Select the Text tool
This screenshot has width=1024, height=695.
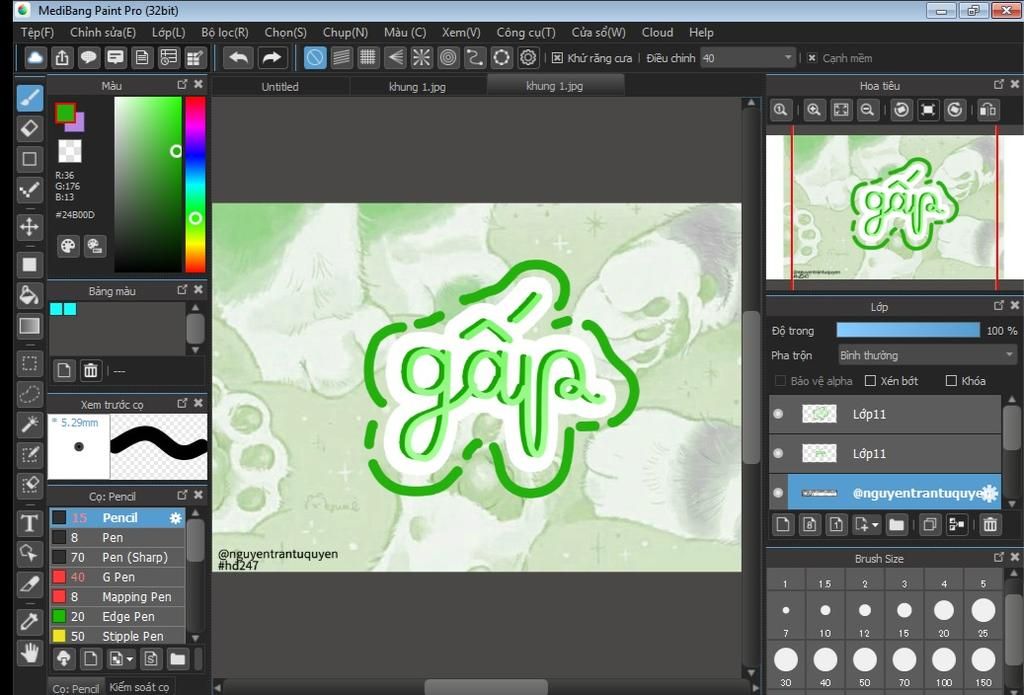pos(29,523)
